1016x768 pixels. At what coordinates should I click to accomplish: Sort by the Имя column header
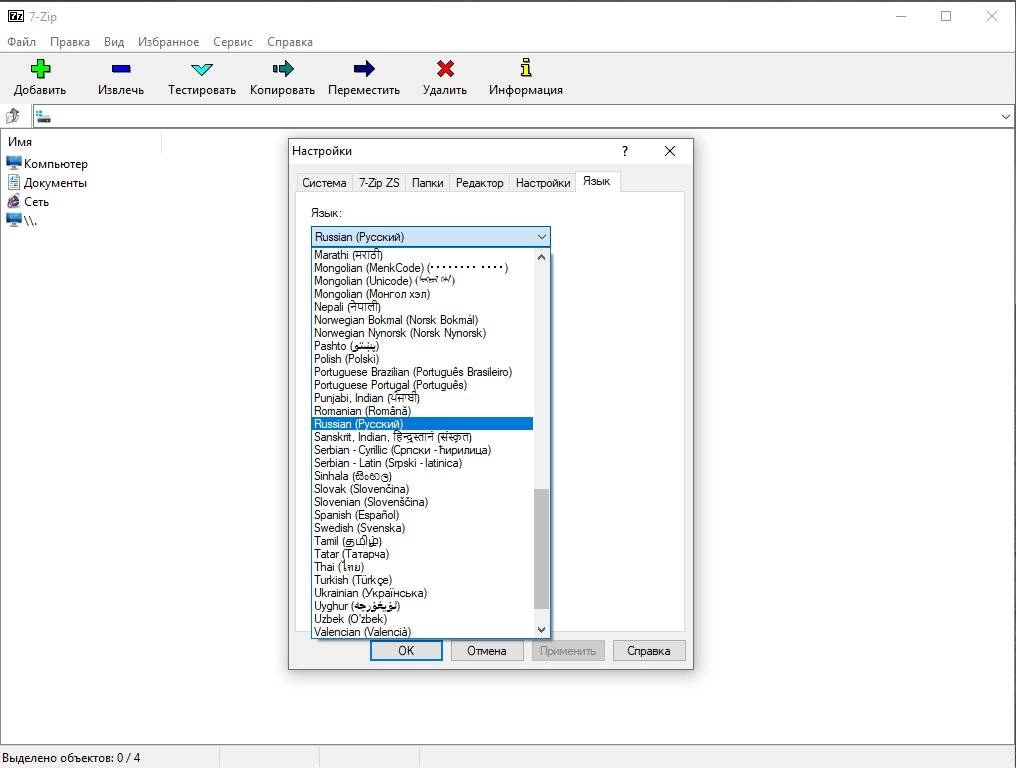pyautogui.click(x=81, y=141)
